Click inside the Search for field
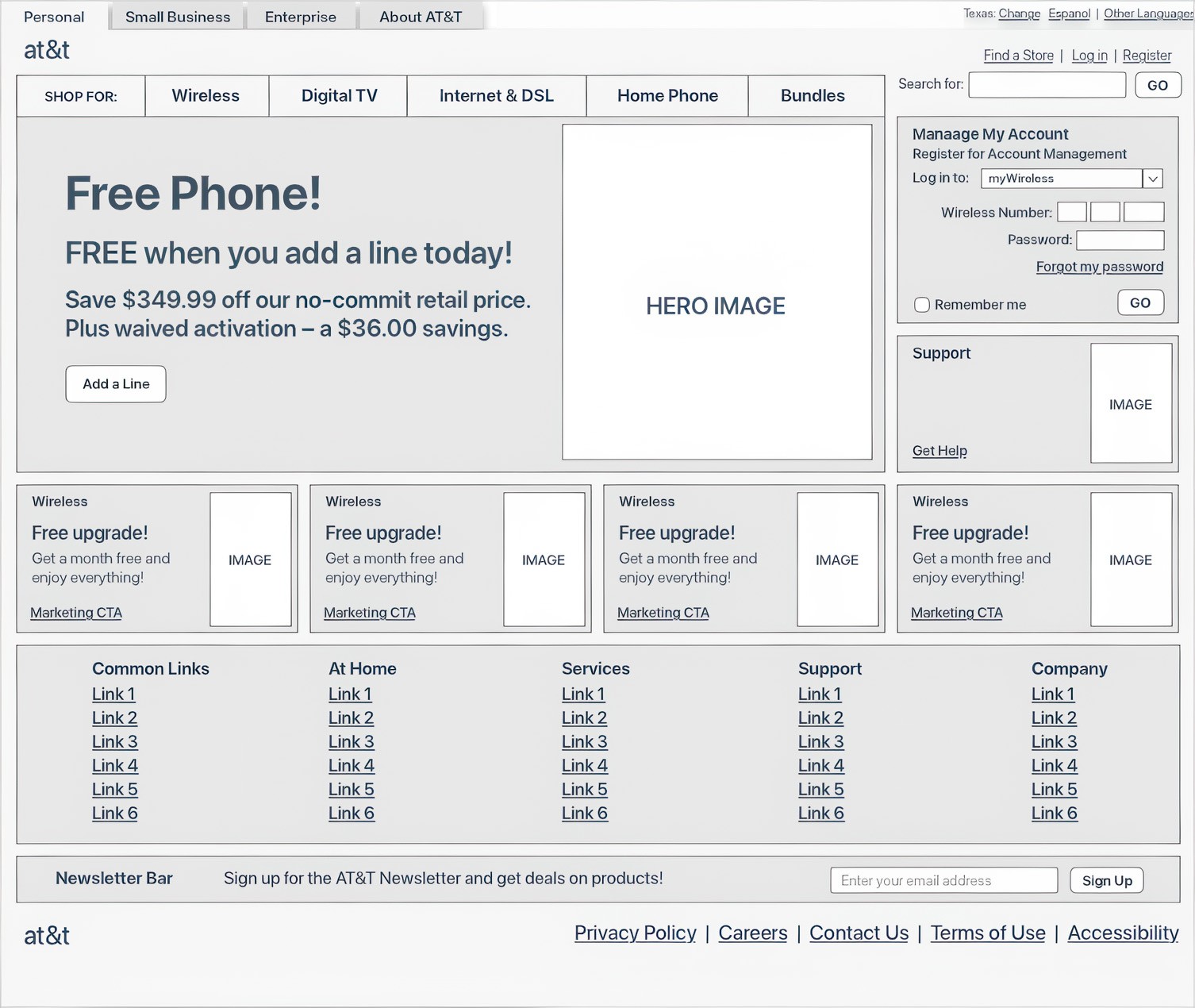 tap(1047, 85)
